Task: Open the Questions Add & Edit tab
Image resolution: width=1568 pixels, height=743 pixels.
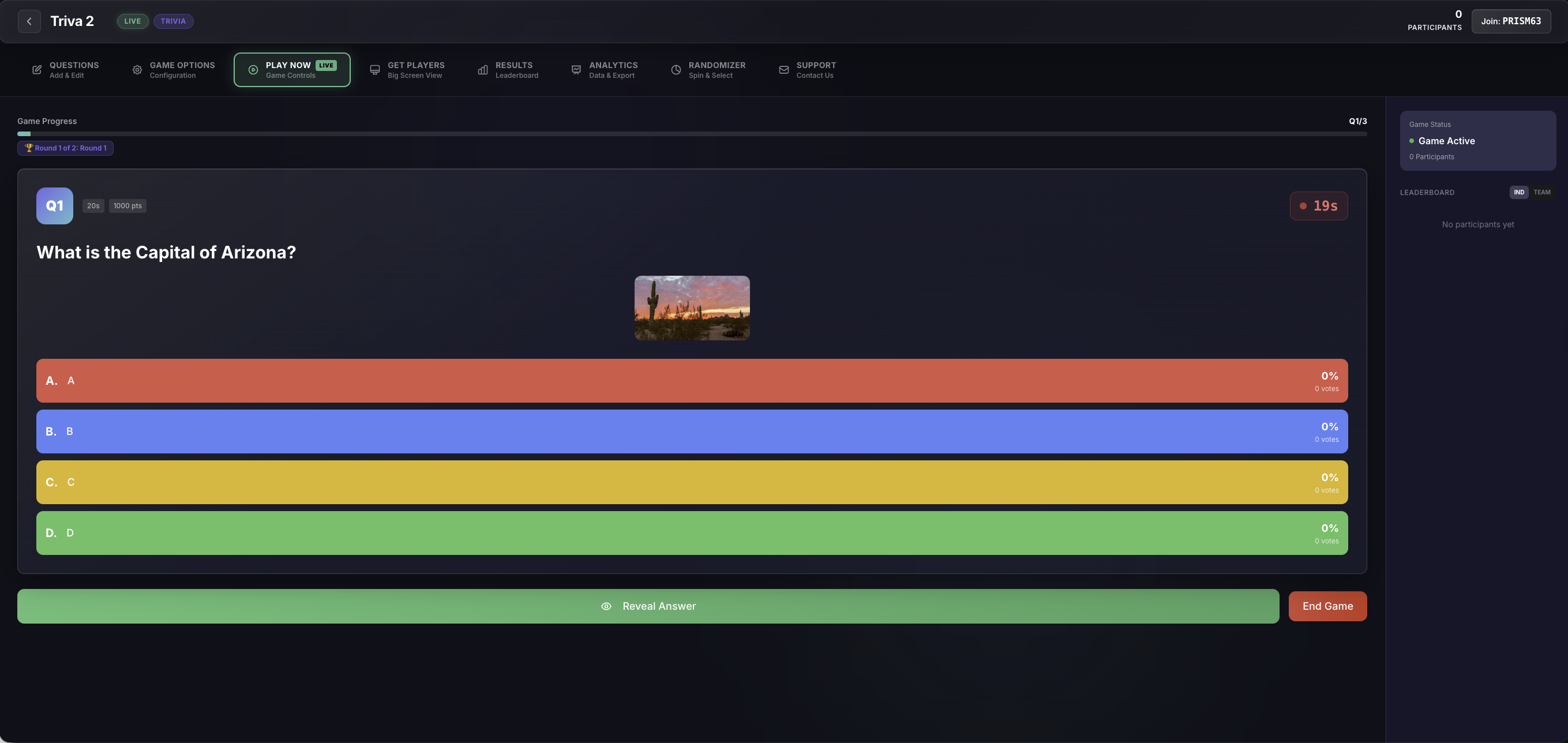Action: click(x=65, y=70)
